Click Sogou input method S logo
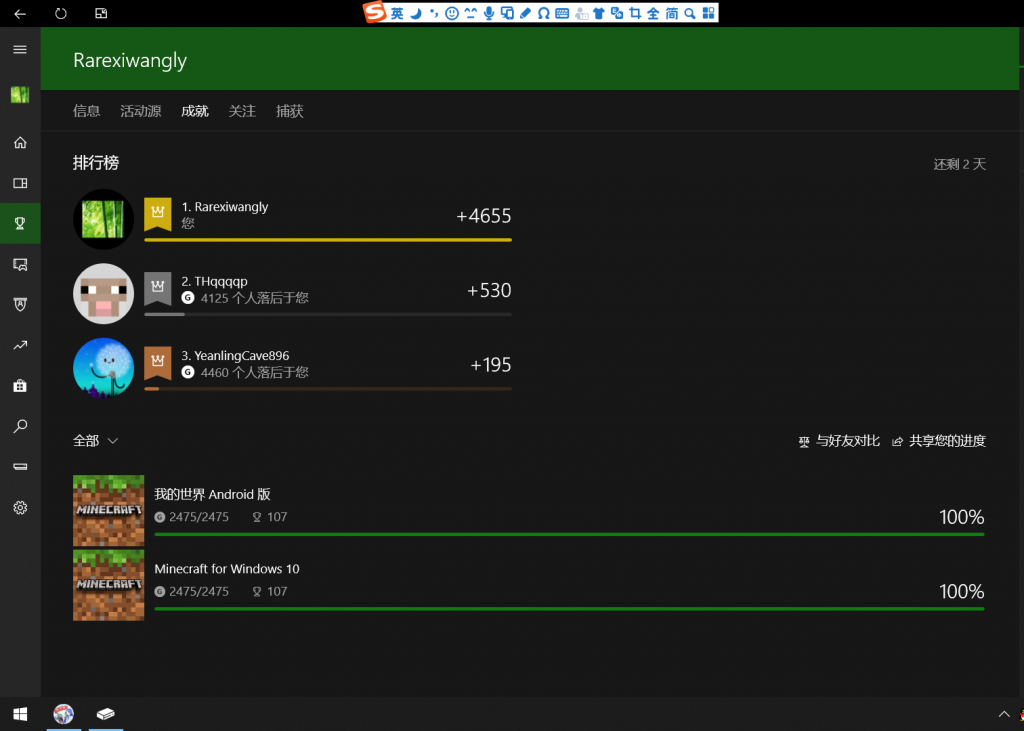This screenshot has width=1024, height=731. point(375,12)
